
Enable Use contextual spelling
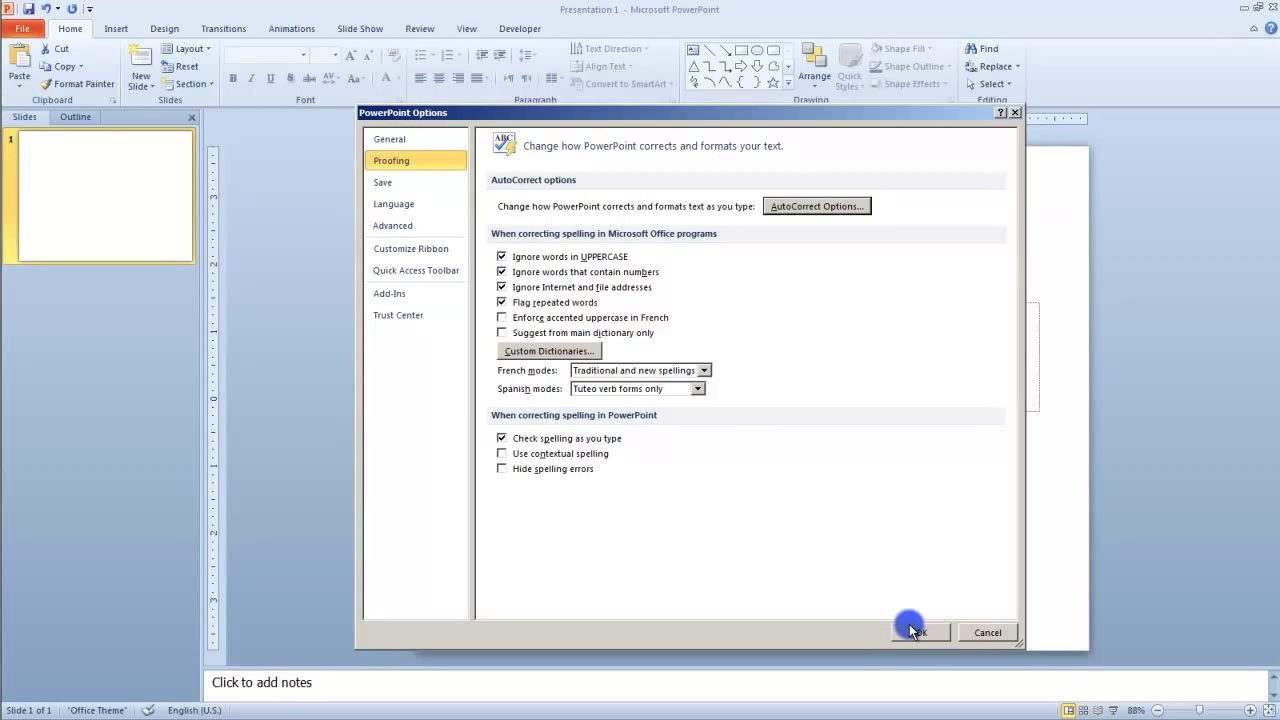[x=502, y=454]
